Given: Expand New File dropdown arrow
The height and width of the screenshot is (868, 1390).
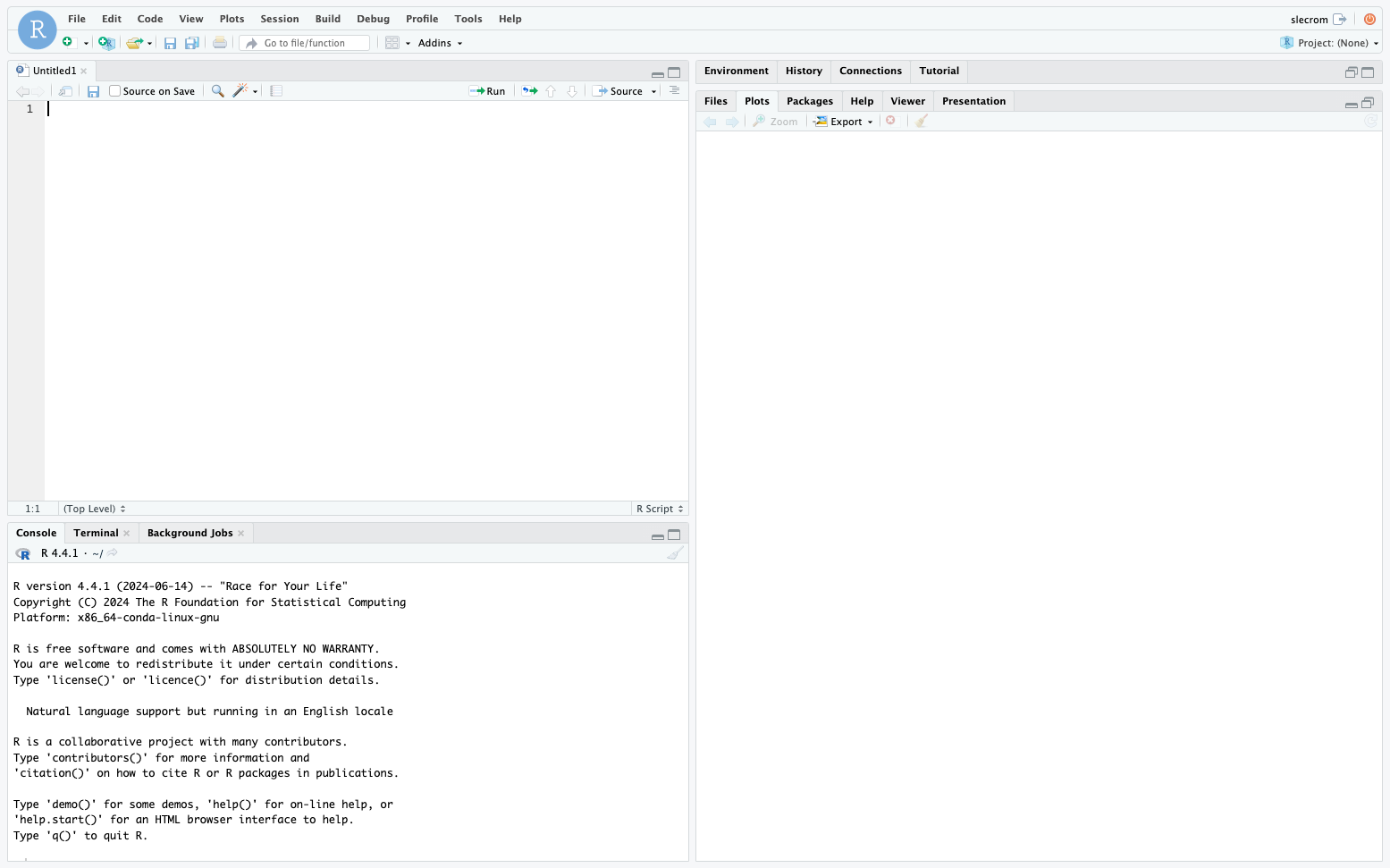Looking at the screenshot, I should [x=86, y=43].
